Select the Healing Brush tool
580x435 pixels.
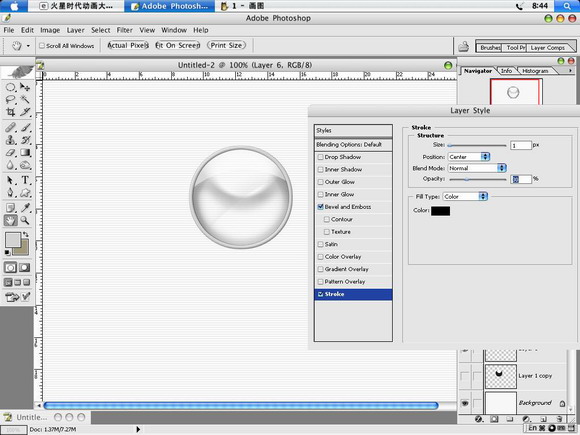point(10,128)
